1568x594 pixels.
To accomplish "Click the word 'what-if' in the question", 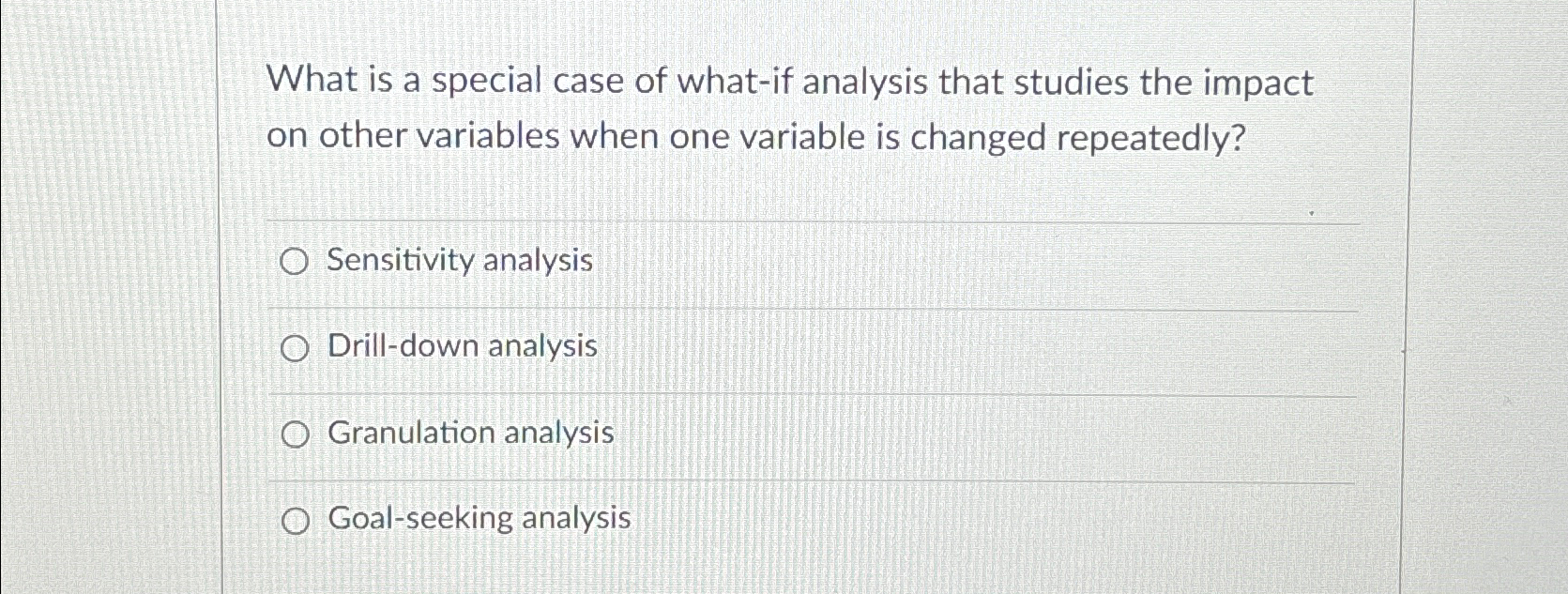I will pyautogui.click(x=735, y=82).
